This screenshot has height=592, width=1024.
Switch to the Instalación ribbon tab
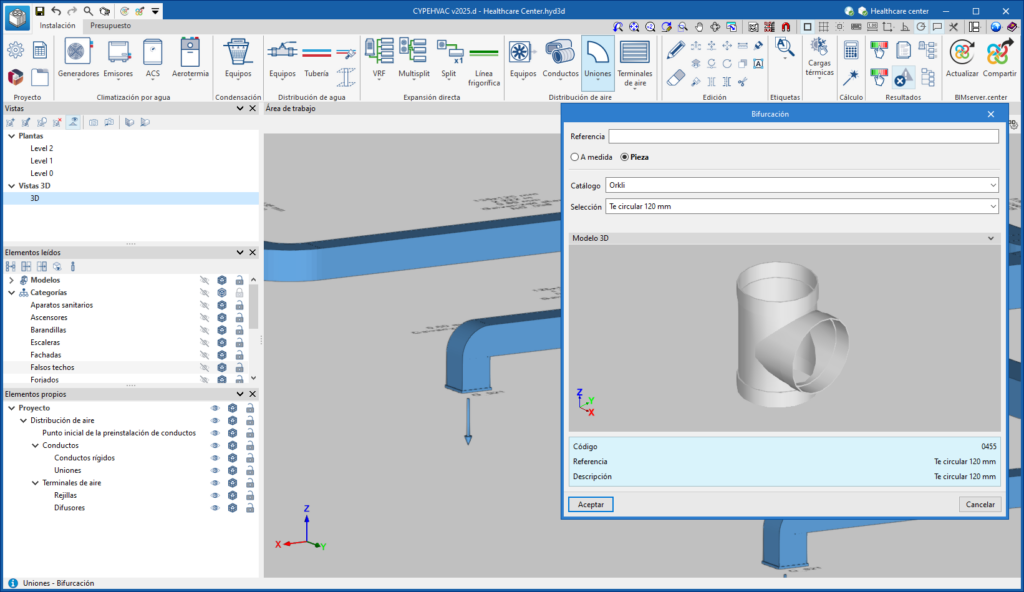pyautogui.click(x=58, y=25)
